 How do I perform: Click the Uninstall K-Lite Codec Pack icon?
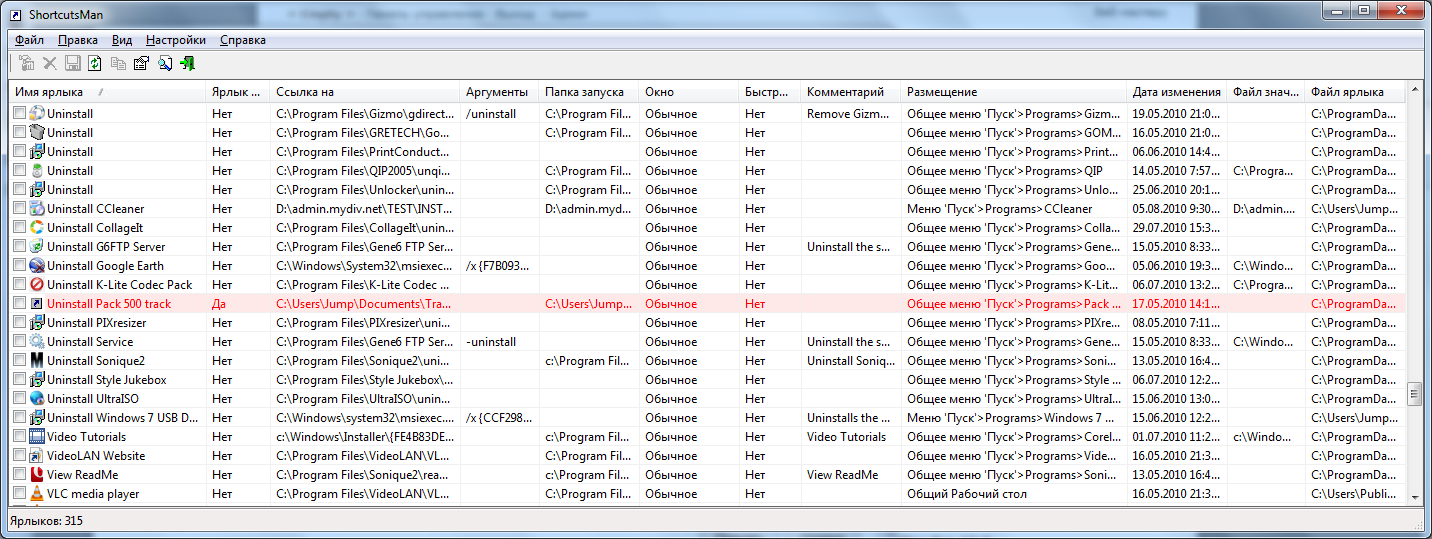point(37,285)
